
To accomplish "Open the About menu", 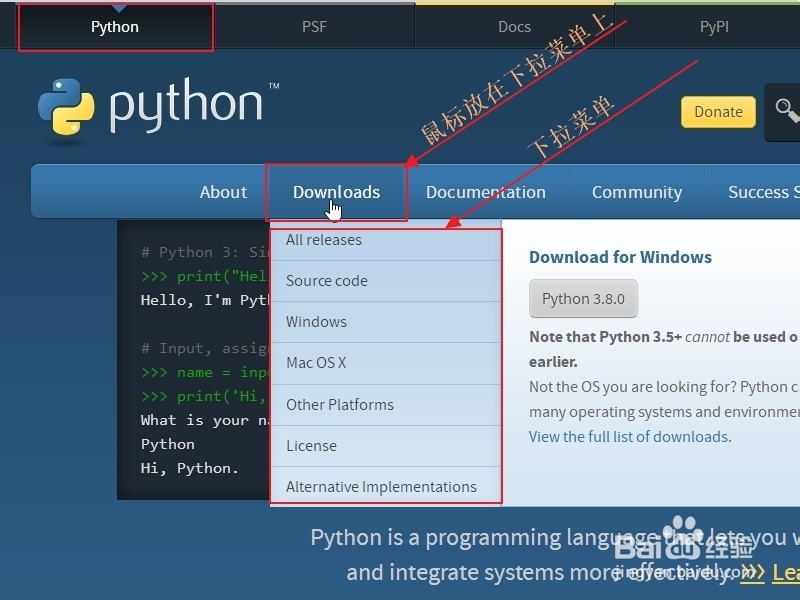I will click(x=223, y=192).
